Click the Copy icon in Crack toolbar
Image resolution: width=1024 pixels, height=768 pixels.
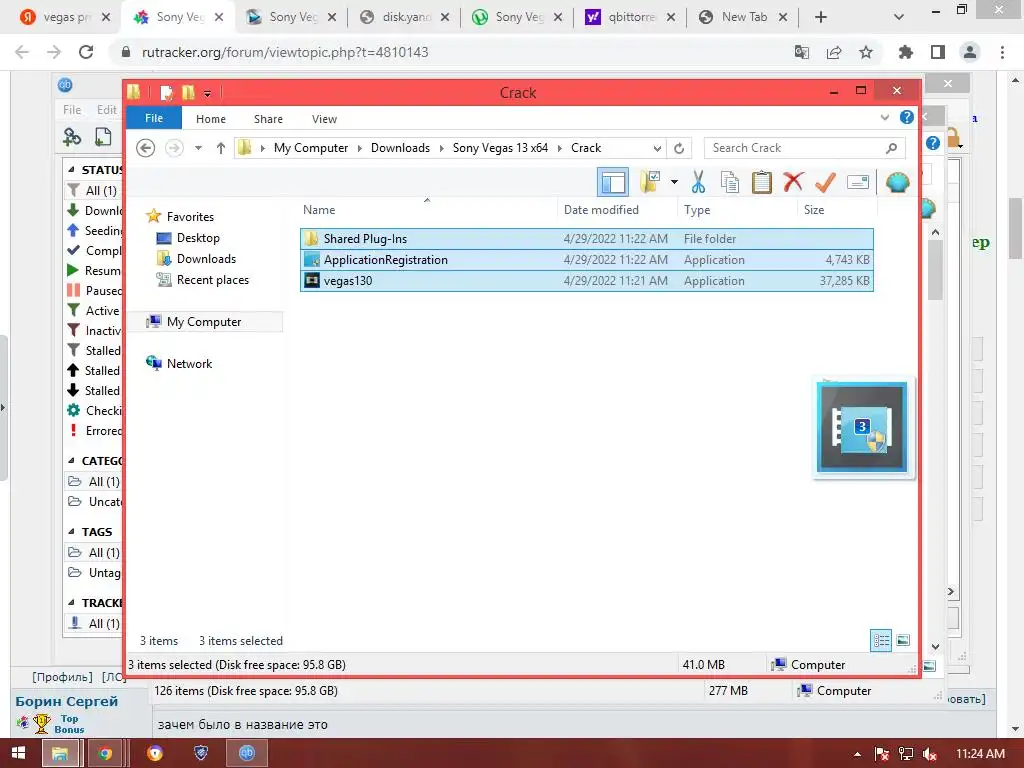tap(729, 182)
